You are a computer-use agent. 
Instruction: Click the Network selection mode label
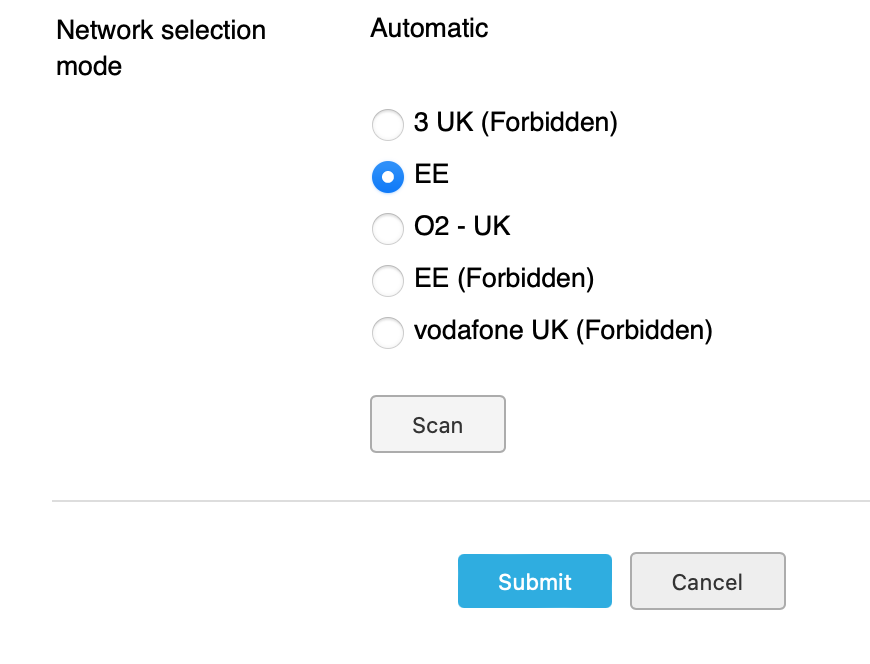[160, 48]
